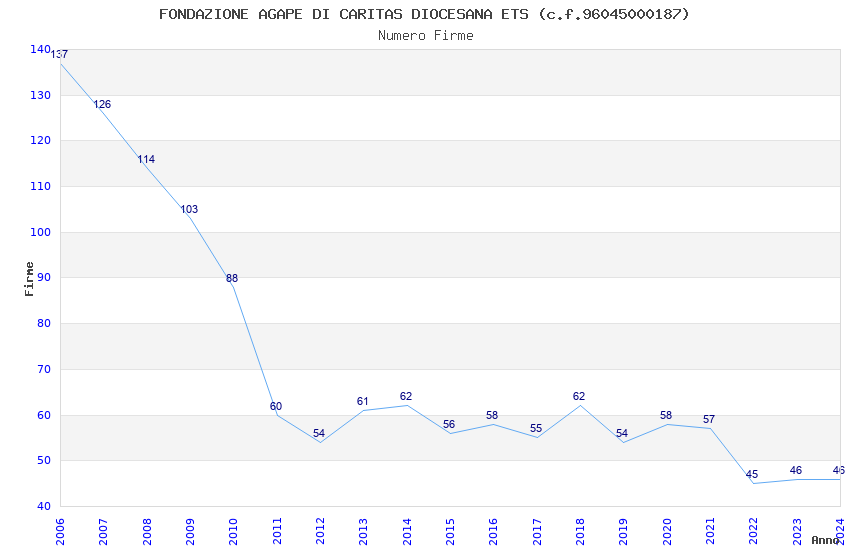Select the 56 data label
Viewport: 850px width, 550px height.
[449, 424]
